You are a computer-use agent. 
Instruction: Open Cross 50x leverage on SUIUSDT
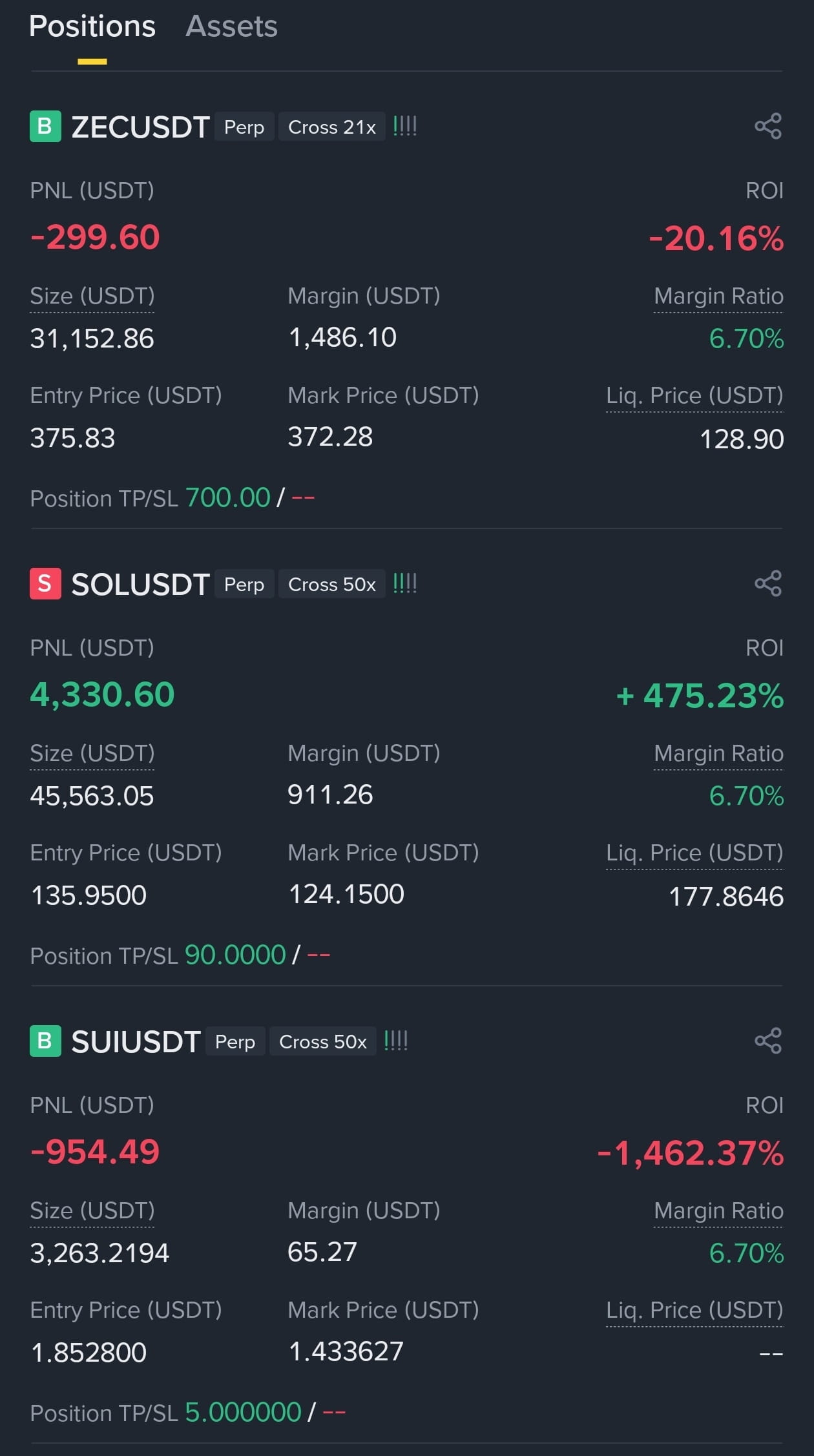point(323,1041)
